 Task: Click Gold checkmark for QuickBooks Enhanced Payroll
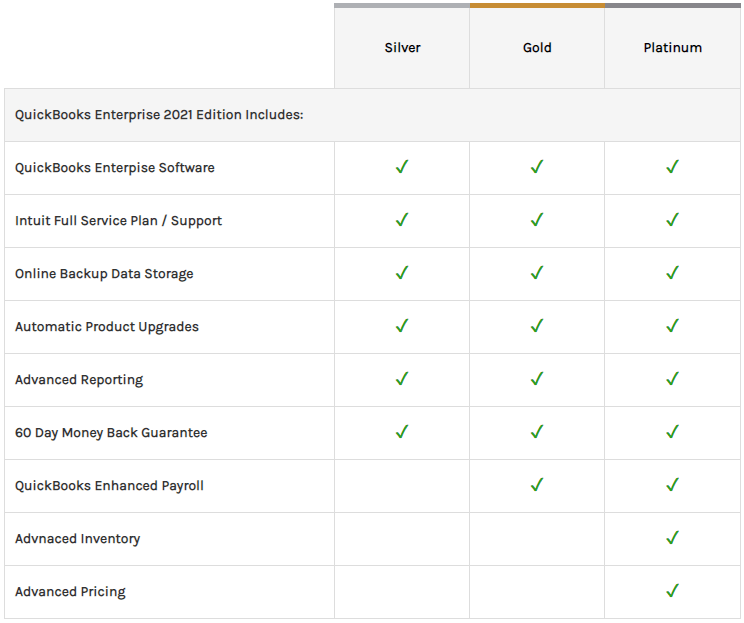(x=537, y=485)
